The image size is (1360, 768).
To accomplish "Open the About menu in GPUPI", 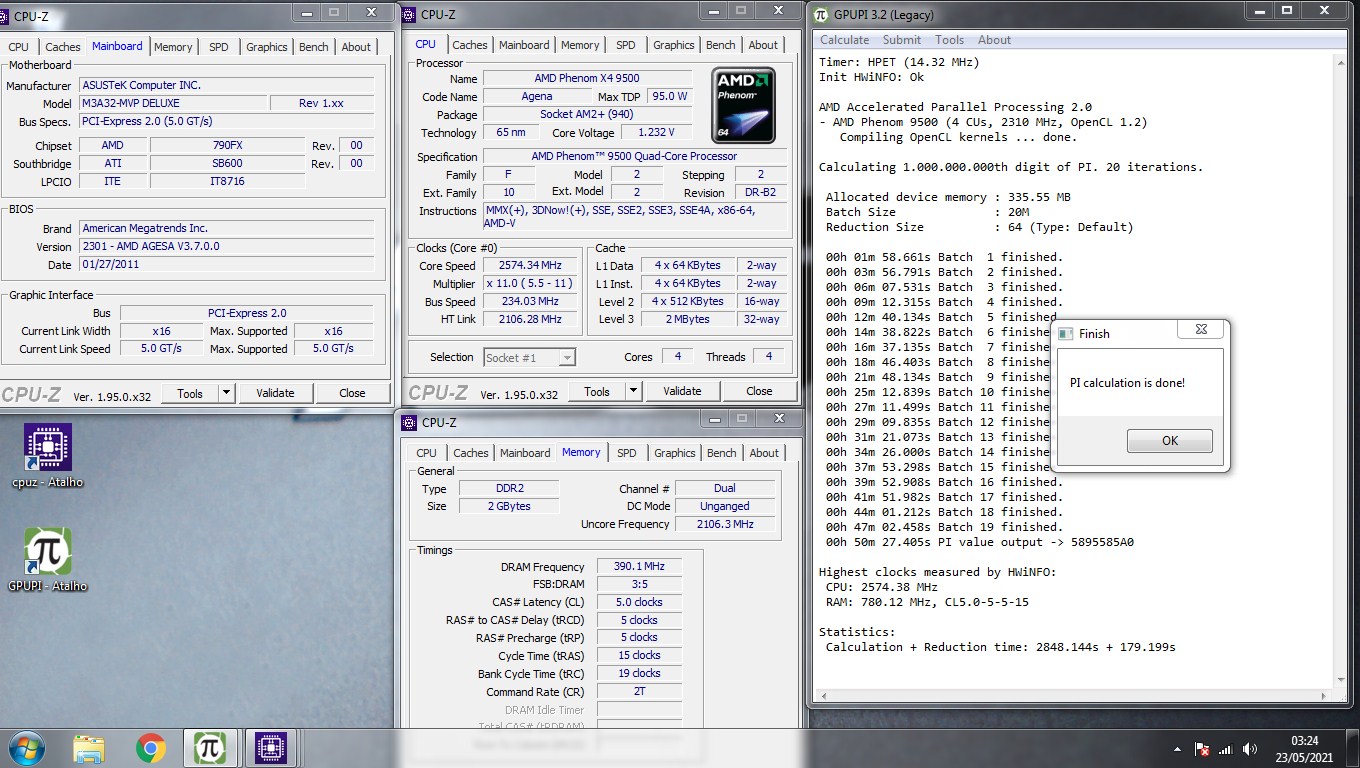I will click(994, 40).
